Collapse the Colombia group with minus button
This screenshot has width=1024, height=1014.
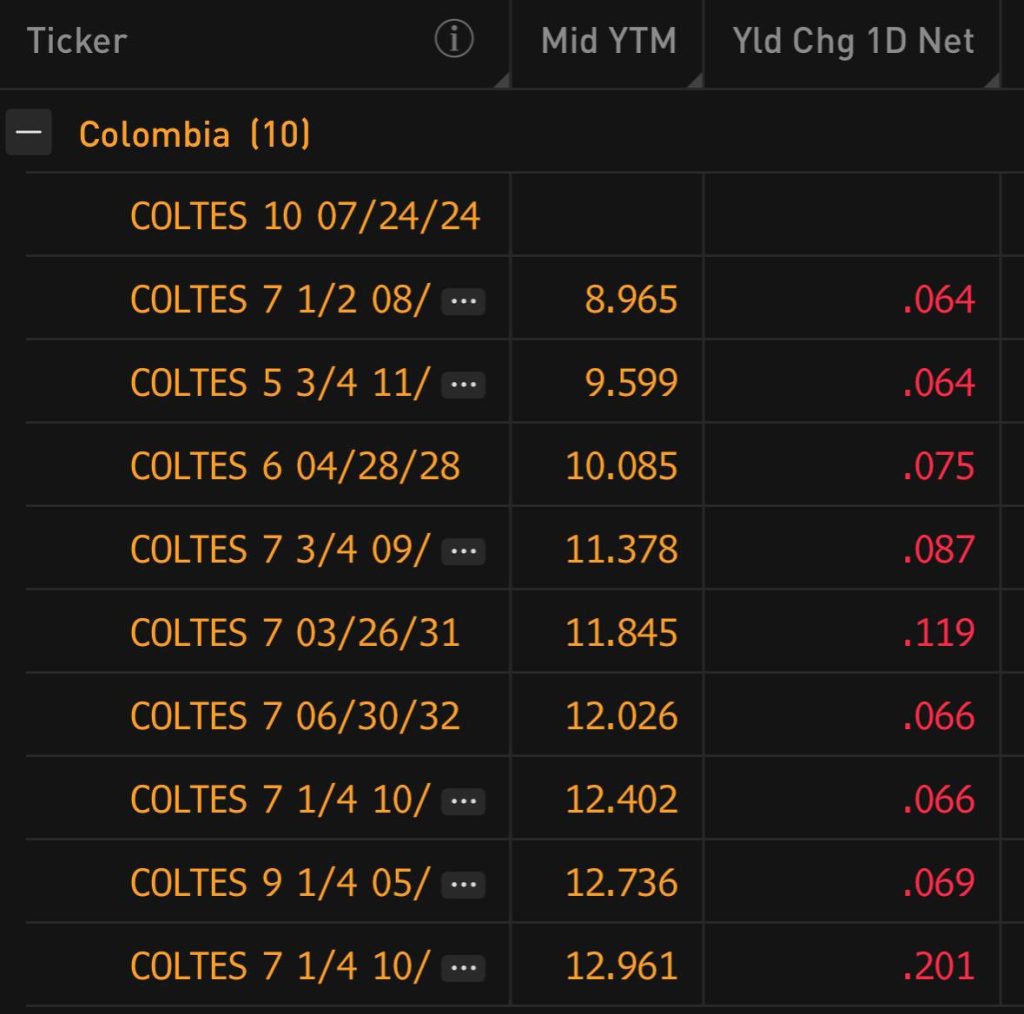coord(28,133)
